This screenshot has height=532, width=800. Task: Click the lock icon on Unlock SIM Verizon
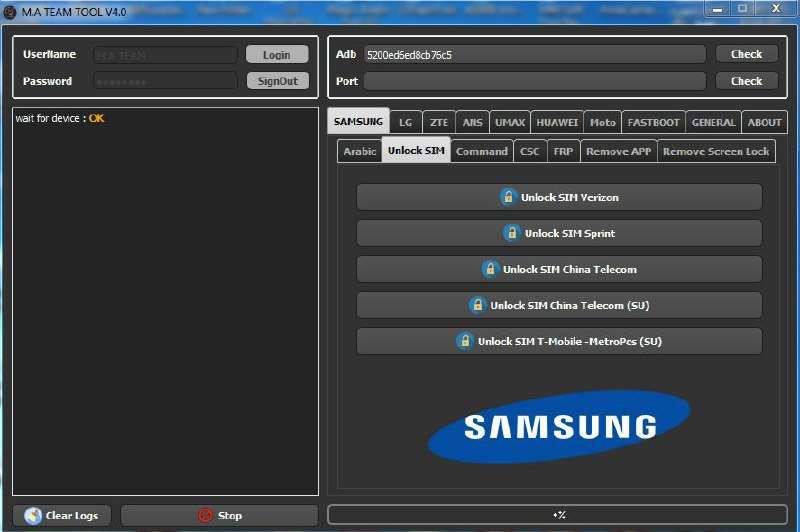point(508,197)
